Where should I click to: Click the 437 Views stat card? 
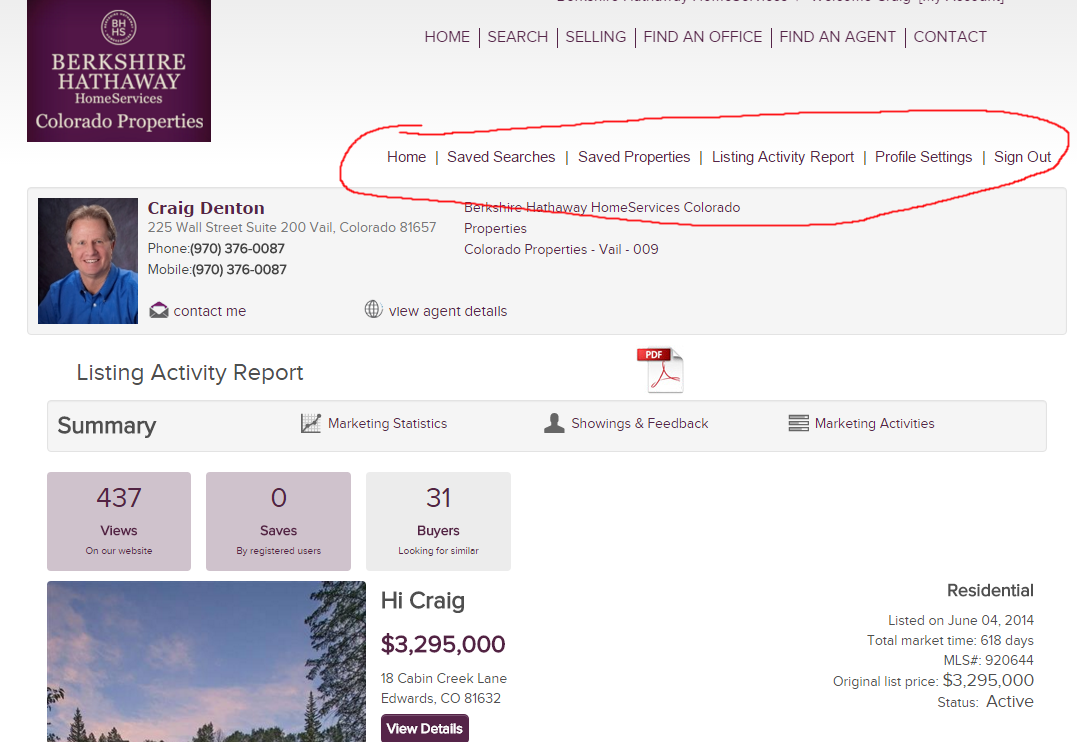[119, 521]
